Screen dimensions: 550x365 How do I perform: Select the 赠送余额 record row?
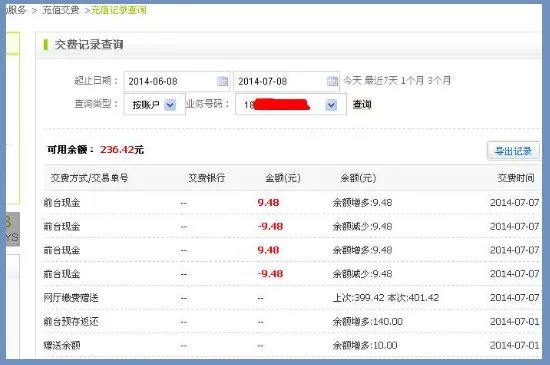292,345
